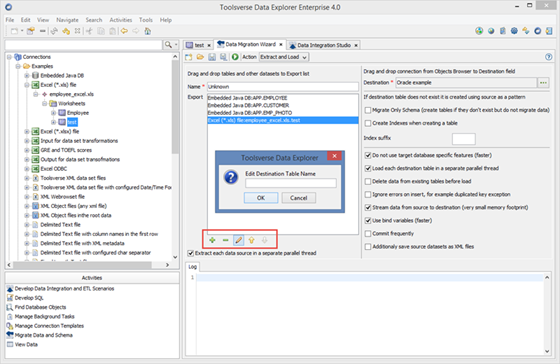Open the Activities menu

pos(121,20)
